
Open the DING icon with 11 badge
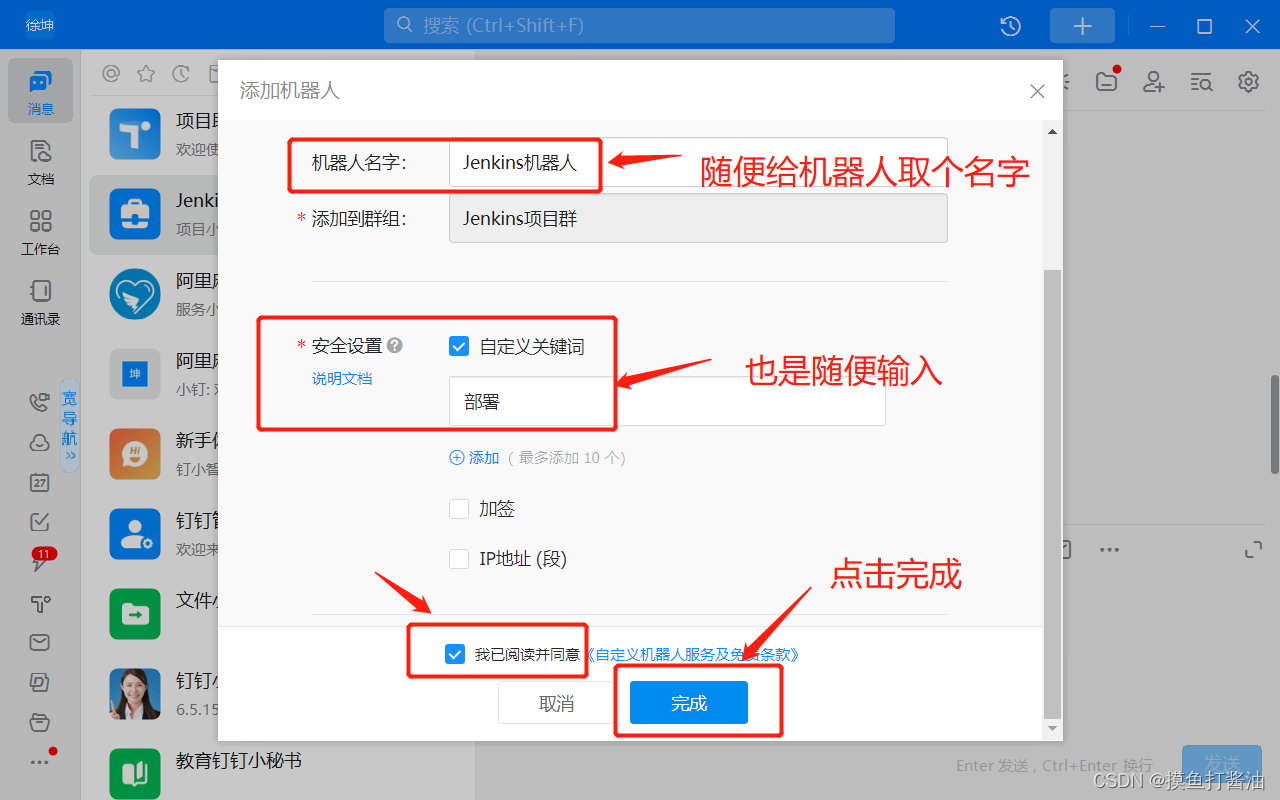click(x=40, y=561)
